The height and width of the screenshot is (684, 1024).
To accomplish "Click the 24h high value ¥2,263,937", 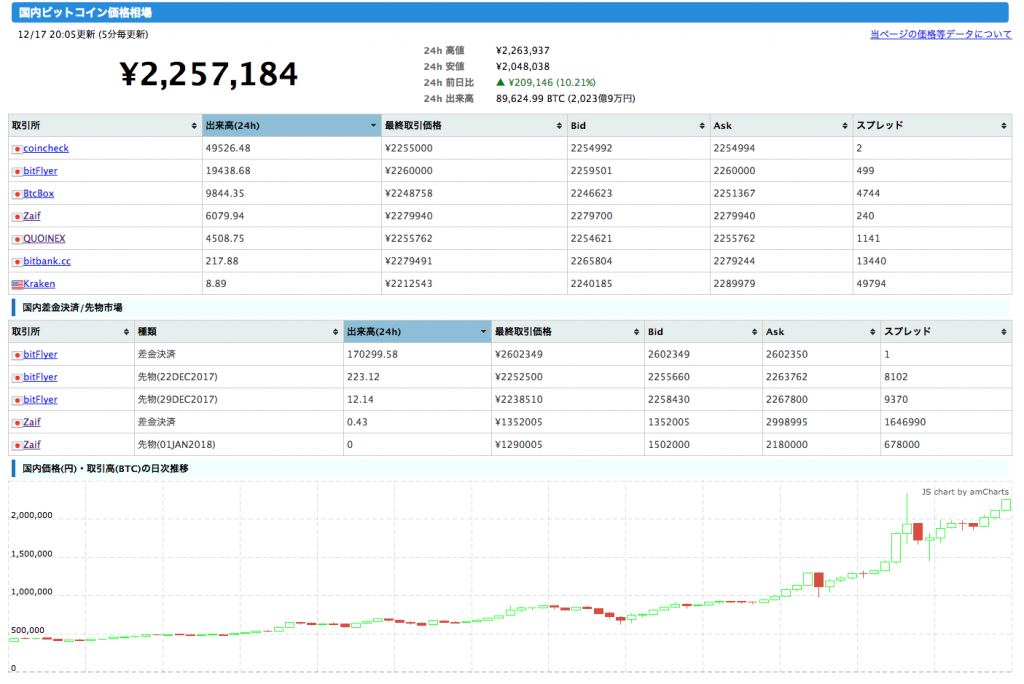I will tap(522, 50).
